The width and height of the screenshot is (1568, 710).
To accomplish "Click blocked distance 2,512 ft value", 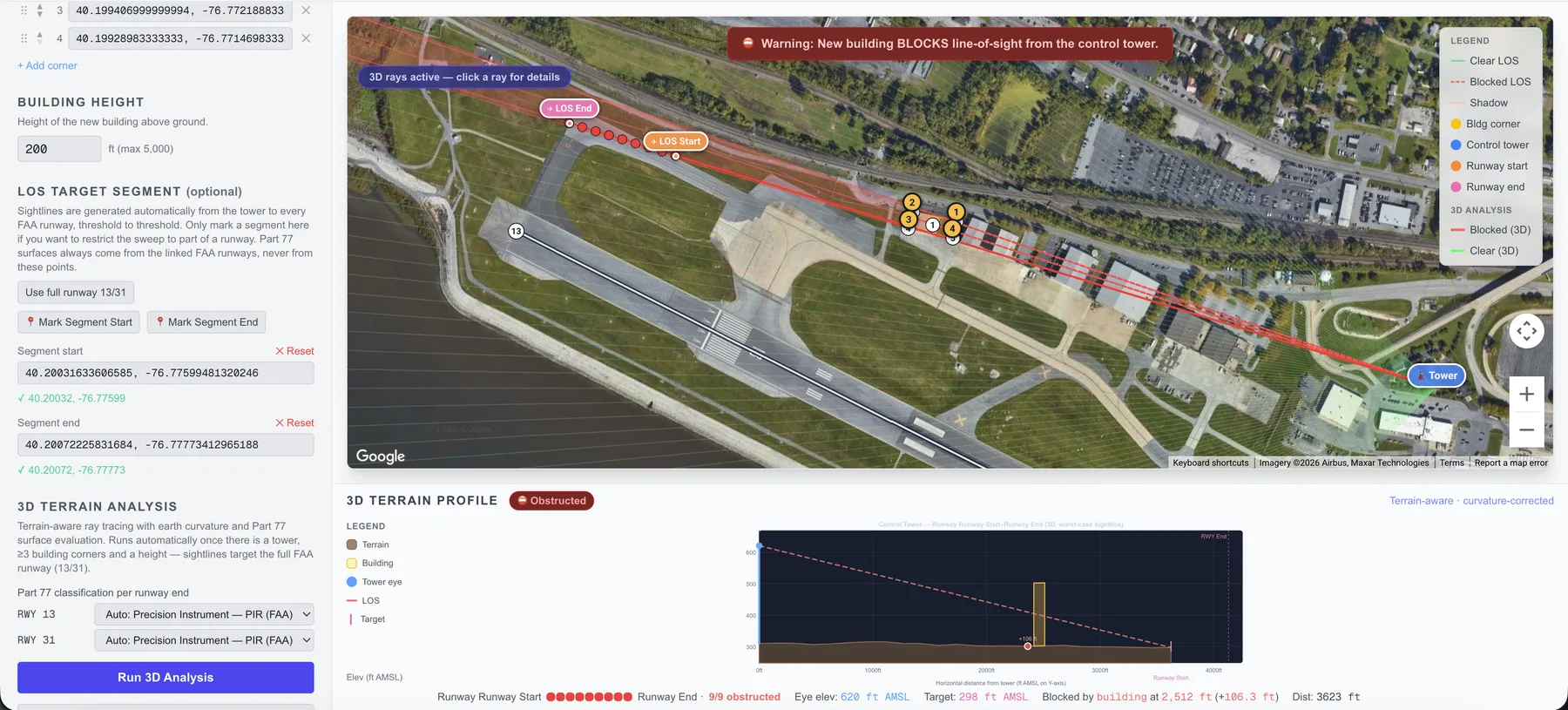I will point(1186,697).
